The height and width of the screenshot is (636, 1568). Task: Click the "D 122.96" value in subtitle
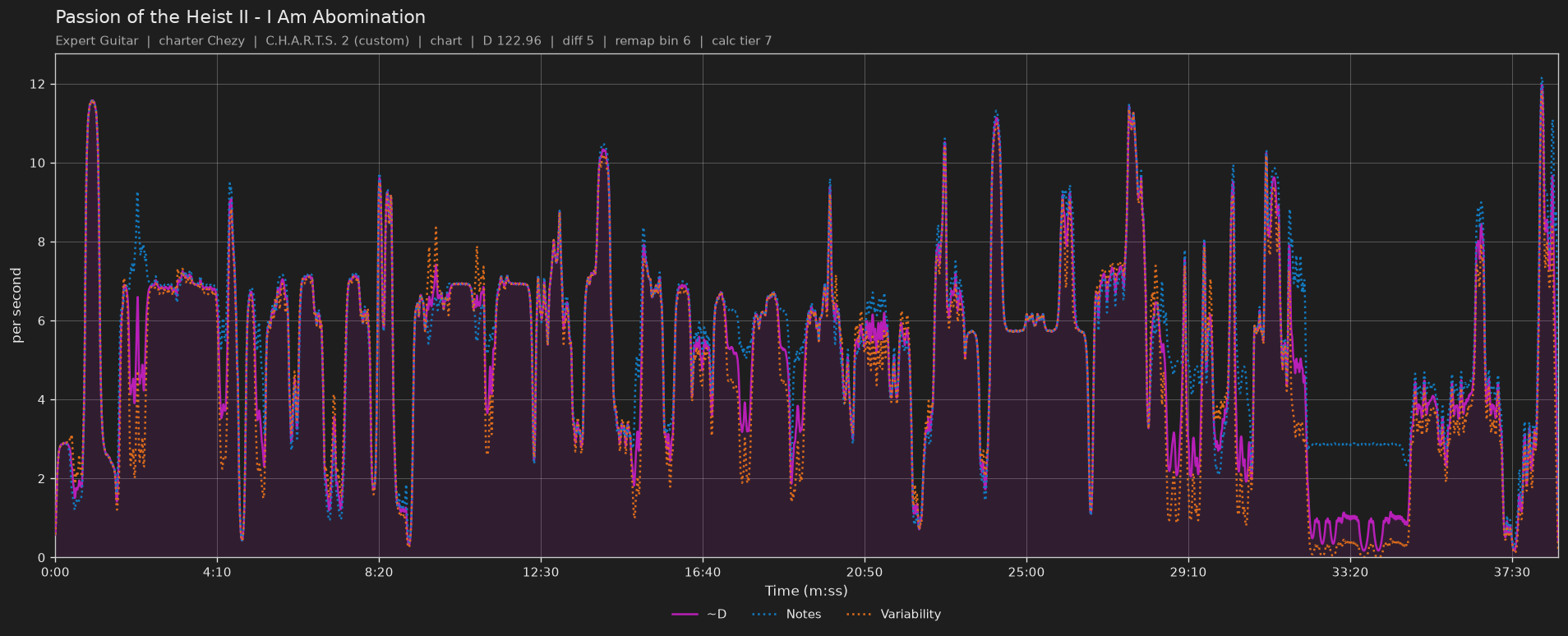(512, 41)
